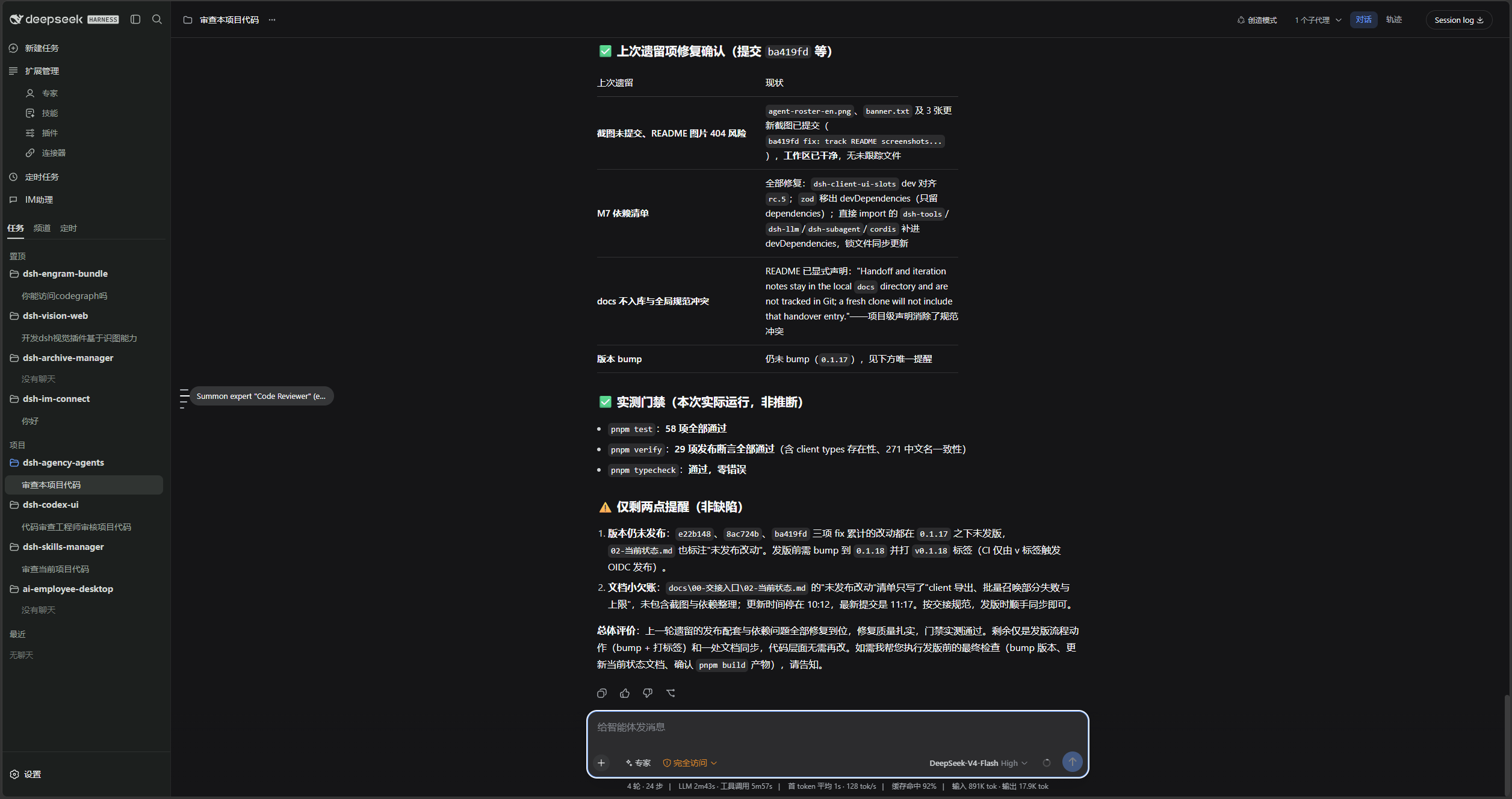The width and height of the screenshot is (1512, 799).
Task: Download the Session log
Action: pyautogui.click(x=1458, y=20)
